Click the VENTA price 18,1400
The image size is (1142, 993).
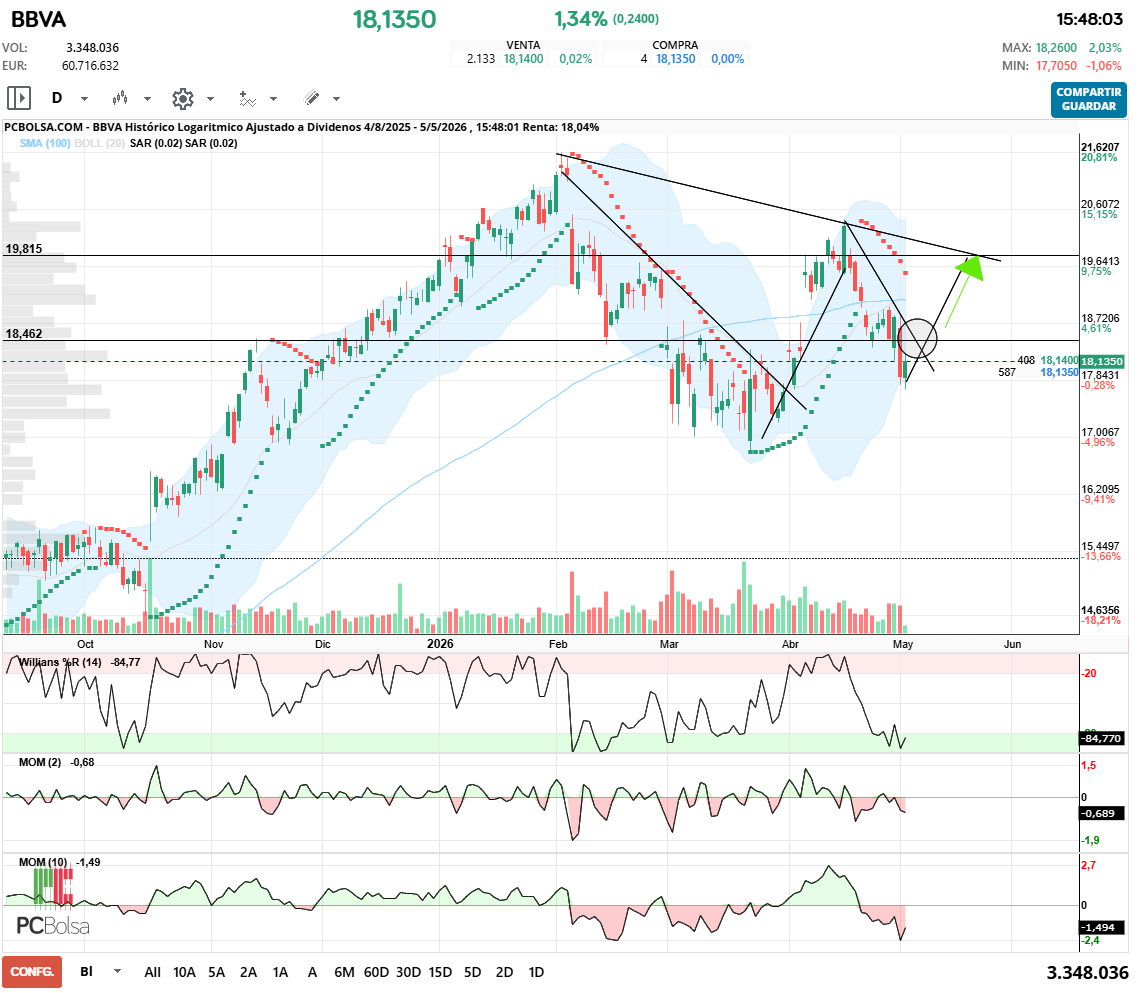coord(524,59)
